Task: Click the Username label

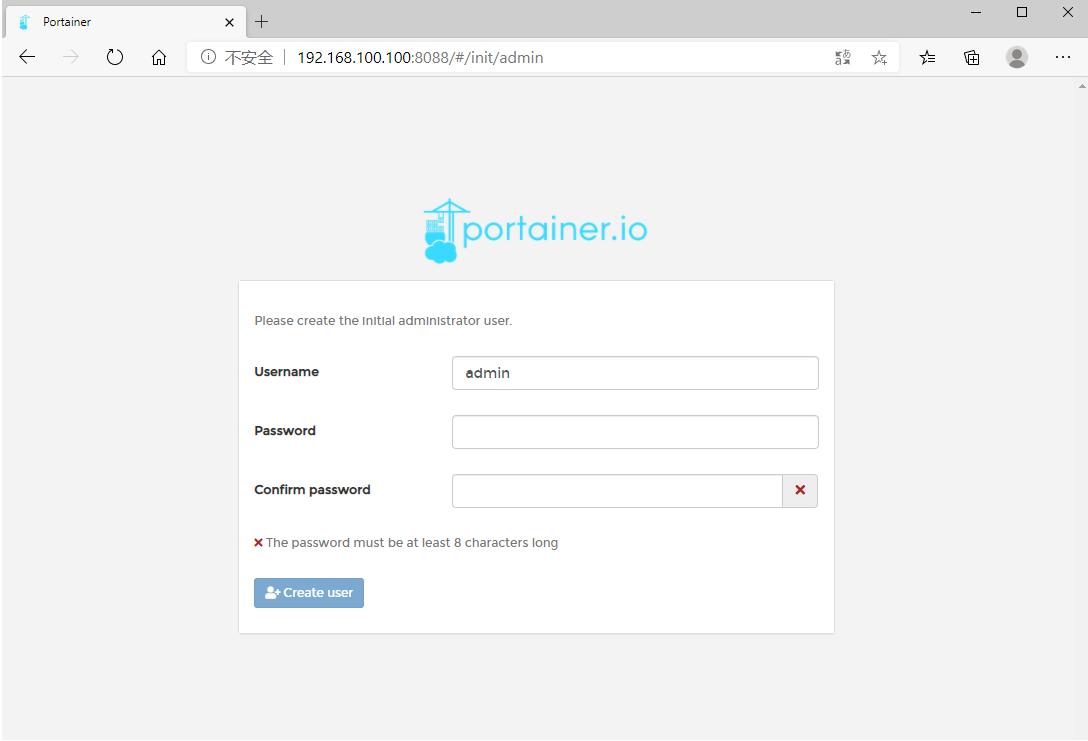Action: point(287,372)
